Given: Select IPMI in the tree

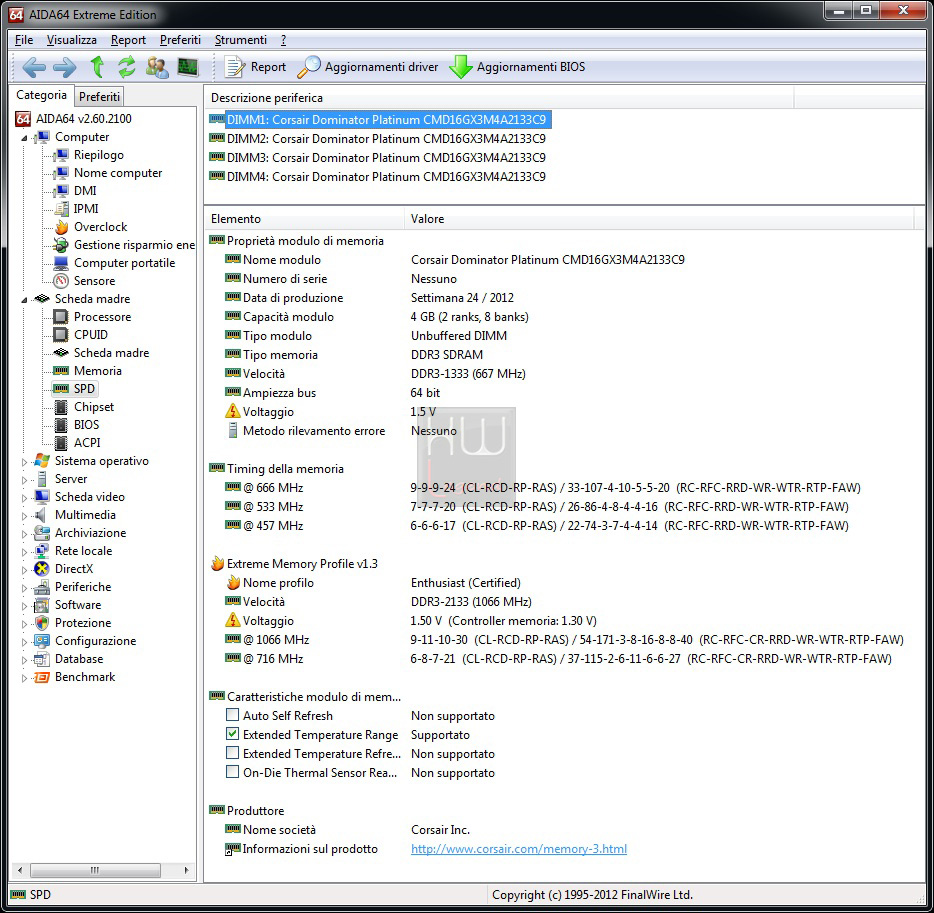Looking at the screenshot, I should [x=86, y=209].
